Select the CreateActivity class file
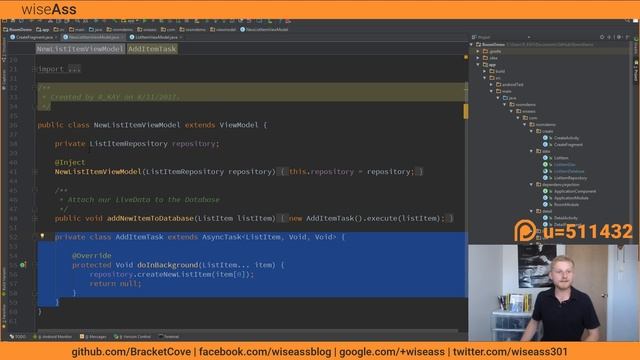 click(x=561, y=138)
